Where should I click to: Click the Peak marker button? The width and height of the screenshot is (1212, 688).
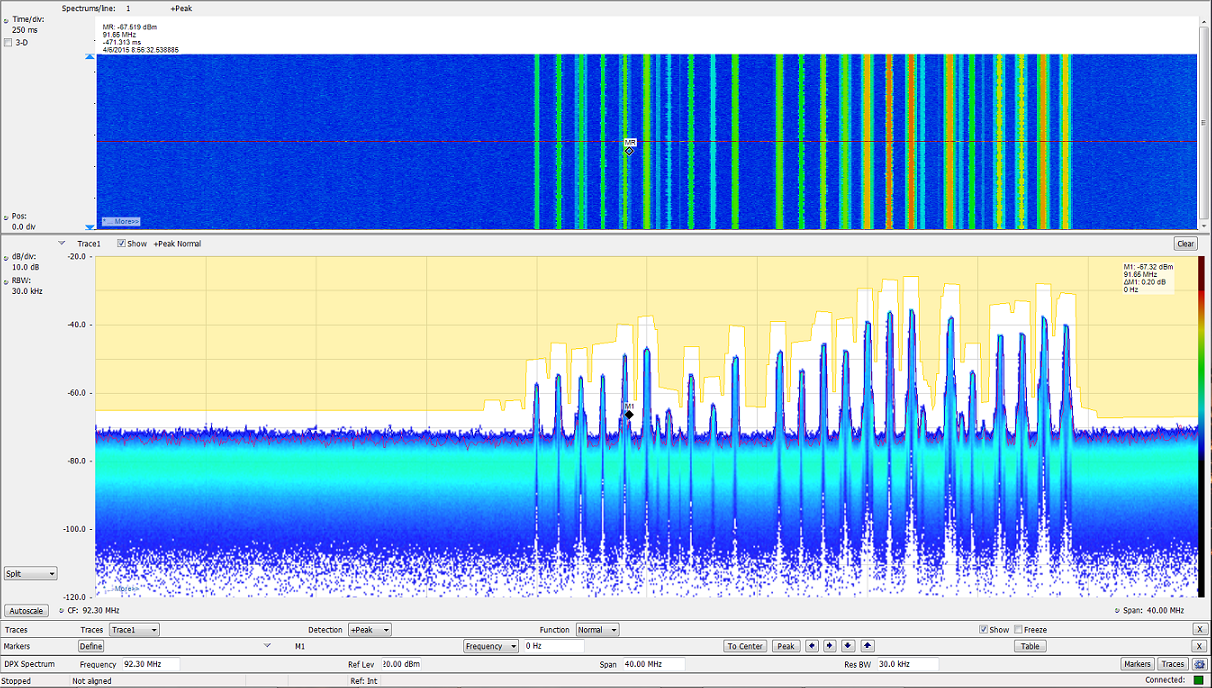pyautogui.click(x=786, y=646)
